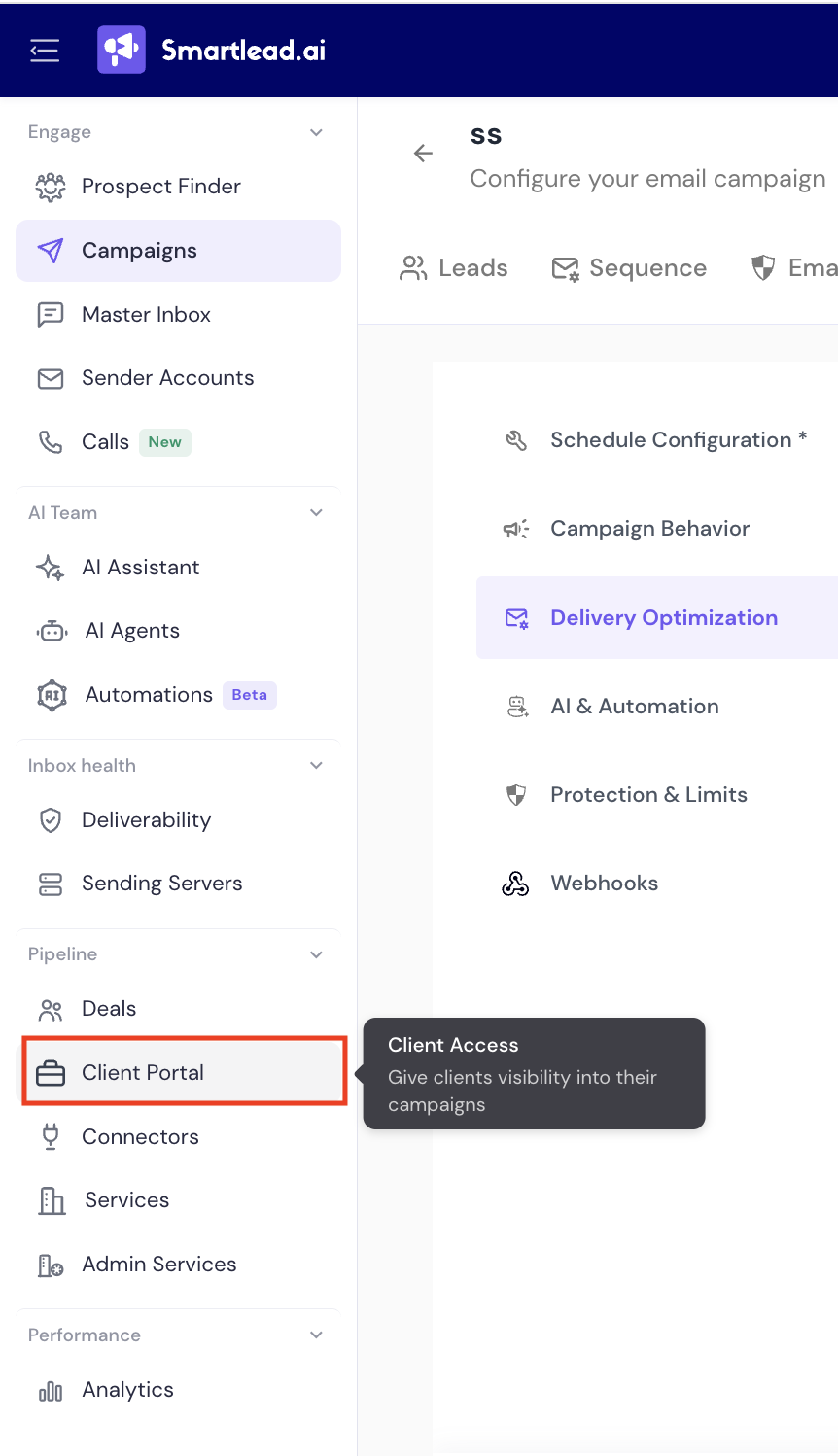Image resolution: width=838 pixels, height=1456 pixels.
Task: Open Prospect Finder from sidebar
Action: 178,187
